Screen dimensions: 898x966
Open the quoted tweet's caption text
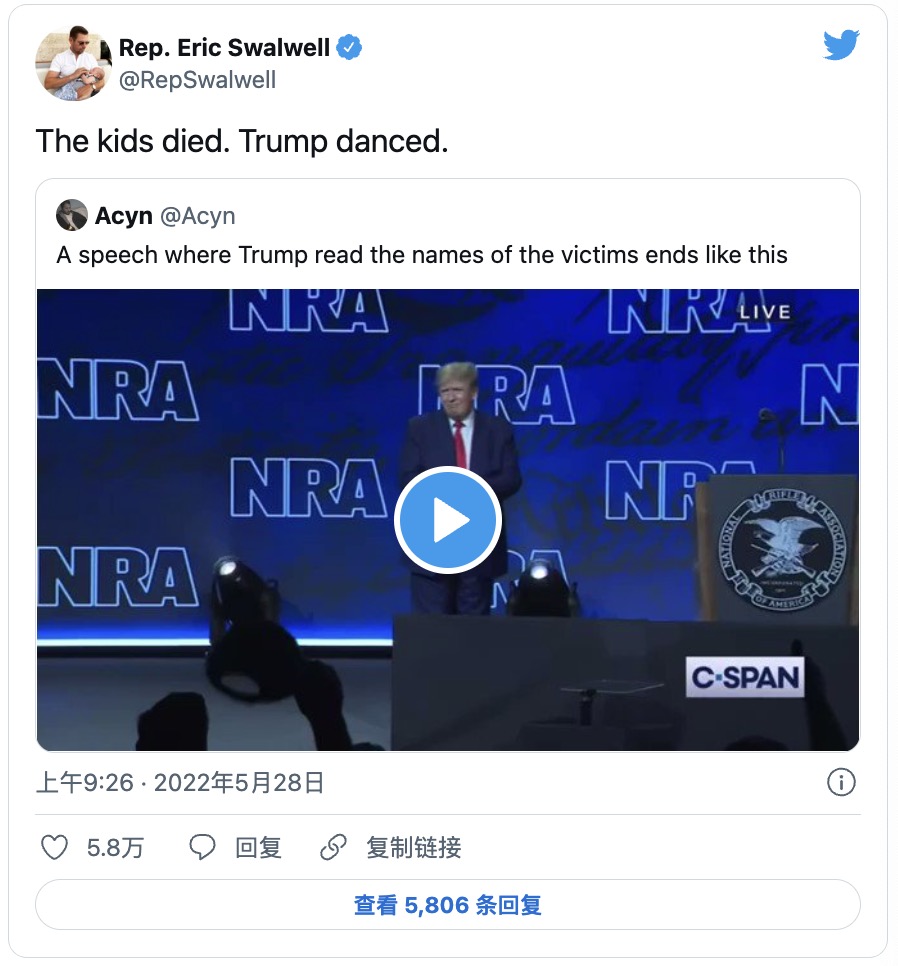pyautogui.click(x=421, y=255)
